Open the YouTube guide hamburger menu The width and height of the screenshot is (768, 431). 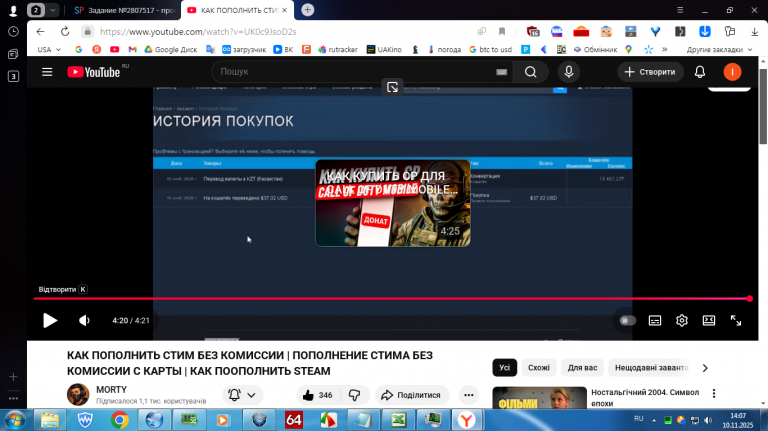pyautogui.click(x=47, y=72)
